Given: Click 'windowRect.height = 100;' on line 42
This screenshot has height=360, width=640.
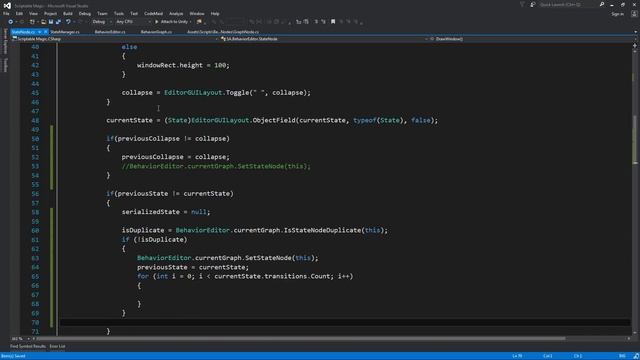Looking at the screenshot, I should coord(183,65).
